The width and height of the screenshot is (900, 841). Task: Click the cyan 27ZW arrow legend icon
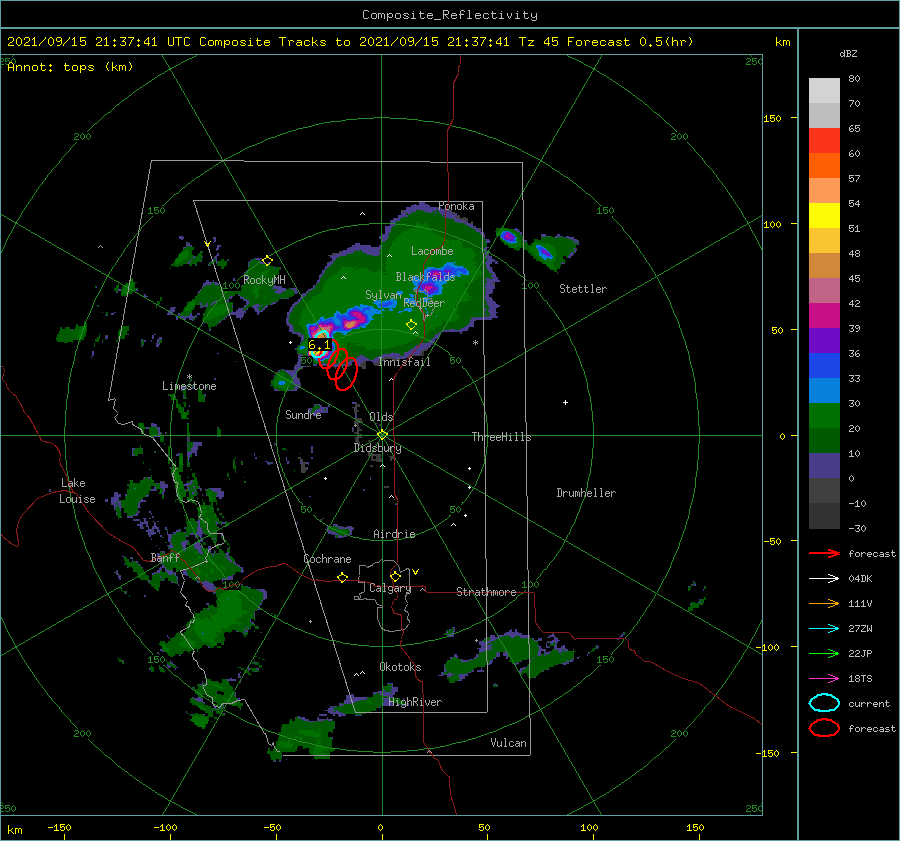pos(824,629)
